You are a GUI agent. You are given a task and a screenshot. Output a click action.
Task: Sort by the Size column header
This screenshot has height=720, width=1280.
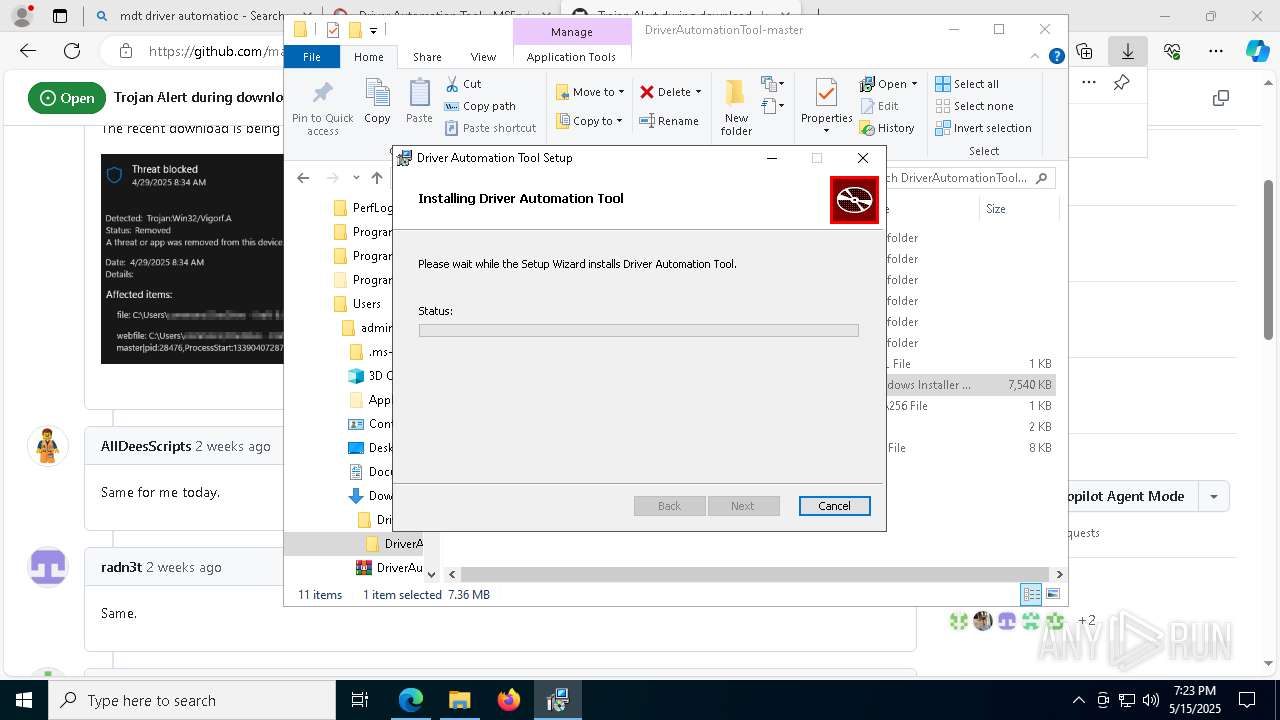click(x=996, y=209)
